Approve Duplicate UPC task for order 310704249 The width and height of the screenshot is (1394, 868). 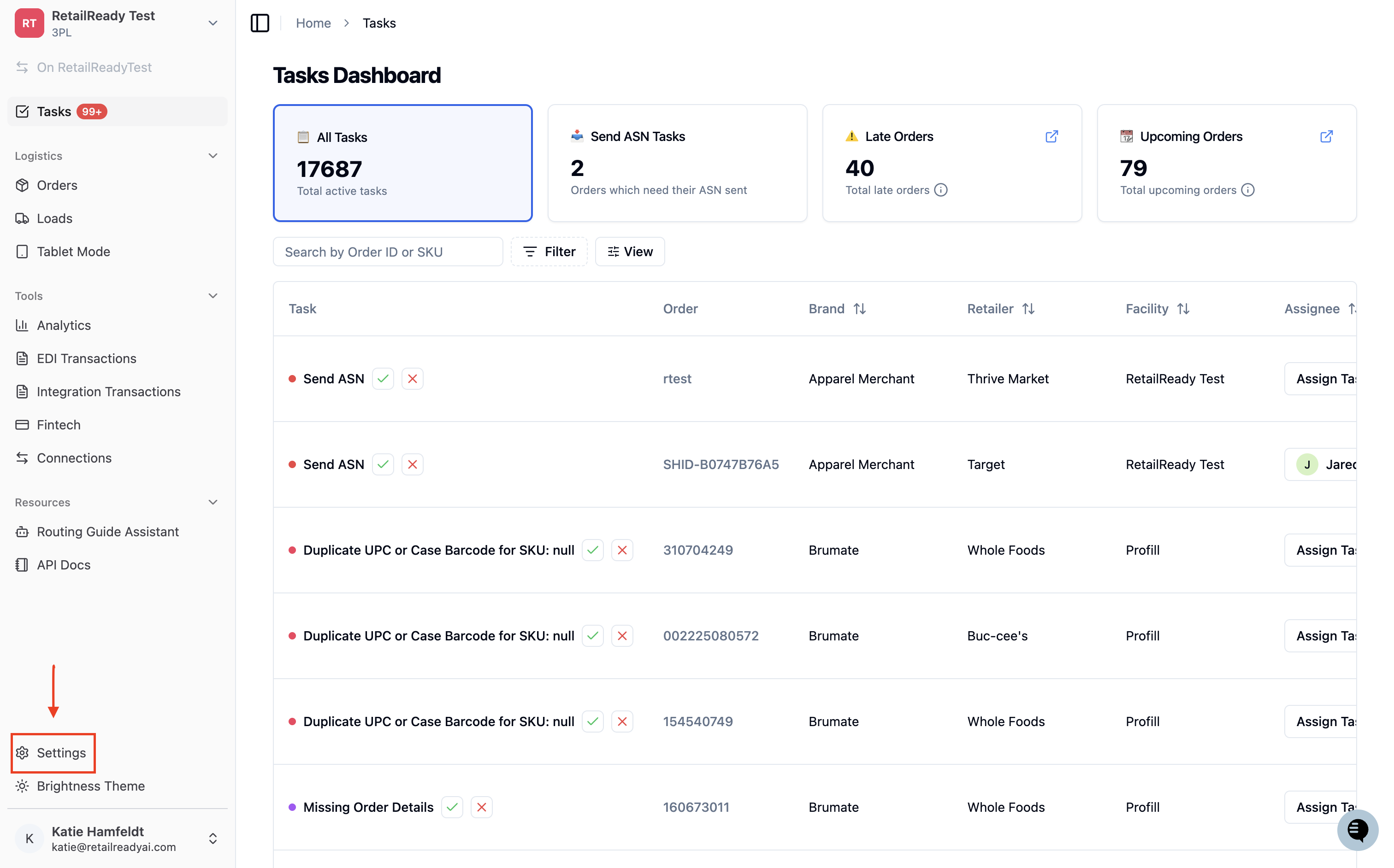click(593, 550)
